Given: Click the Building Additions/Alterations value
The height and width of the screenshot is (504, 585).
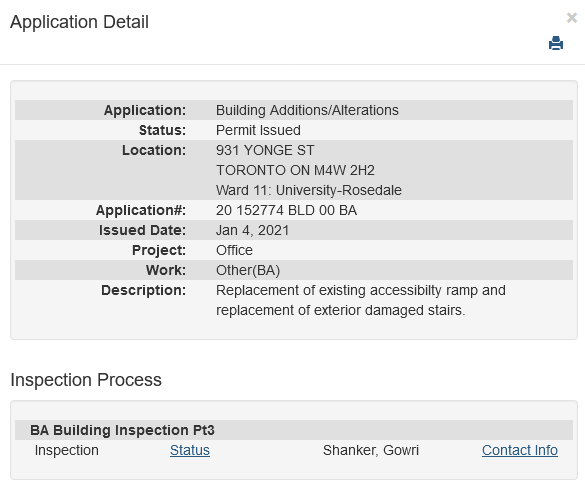Looking at the screenshot, I should click(307, 110).
